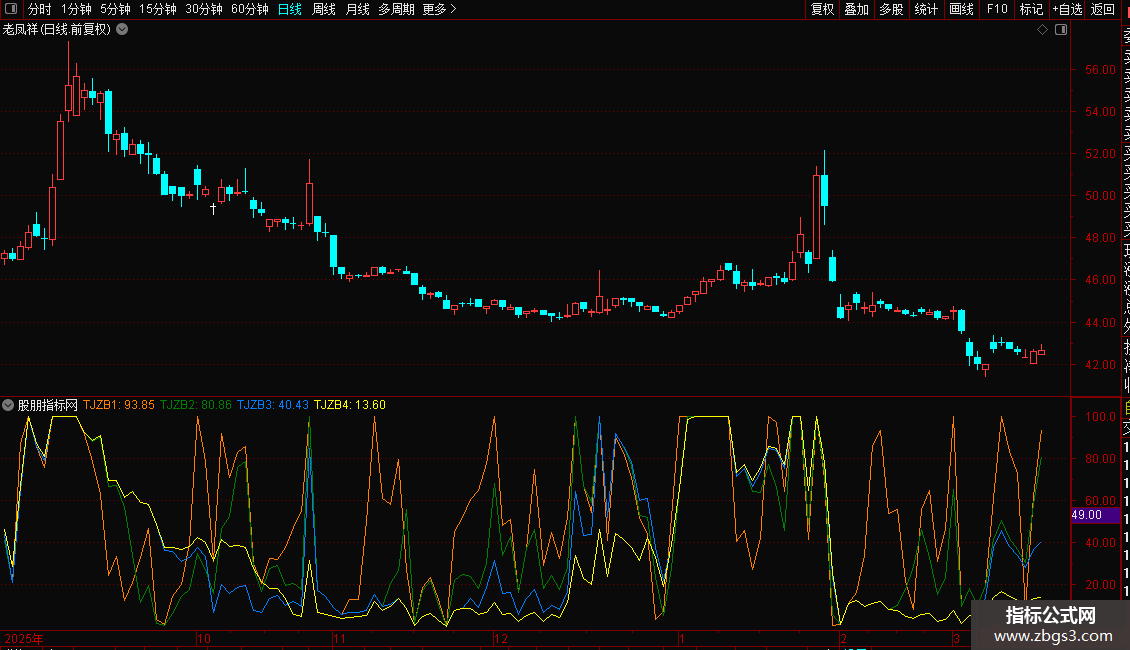Switch to 分时 intraday view
Image resolution: width=1130 pixels, height=650 pixels.
point(39,9)
